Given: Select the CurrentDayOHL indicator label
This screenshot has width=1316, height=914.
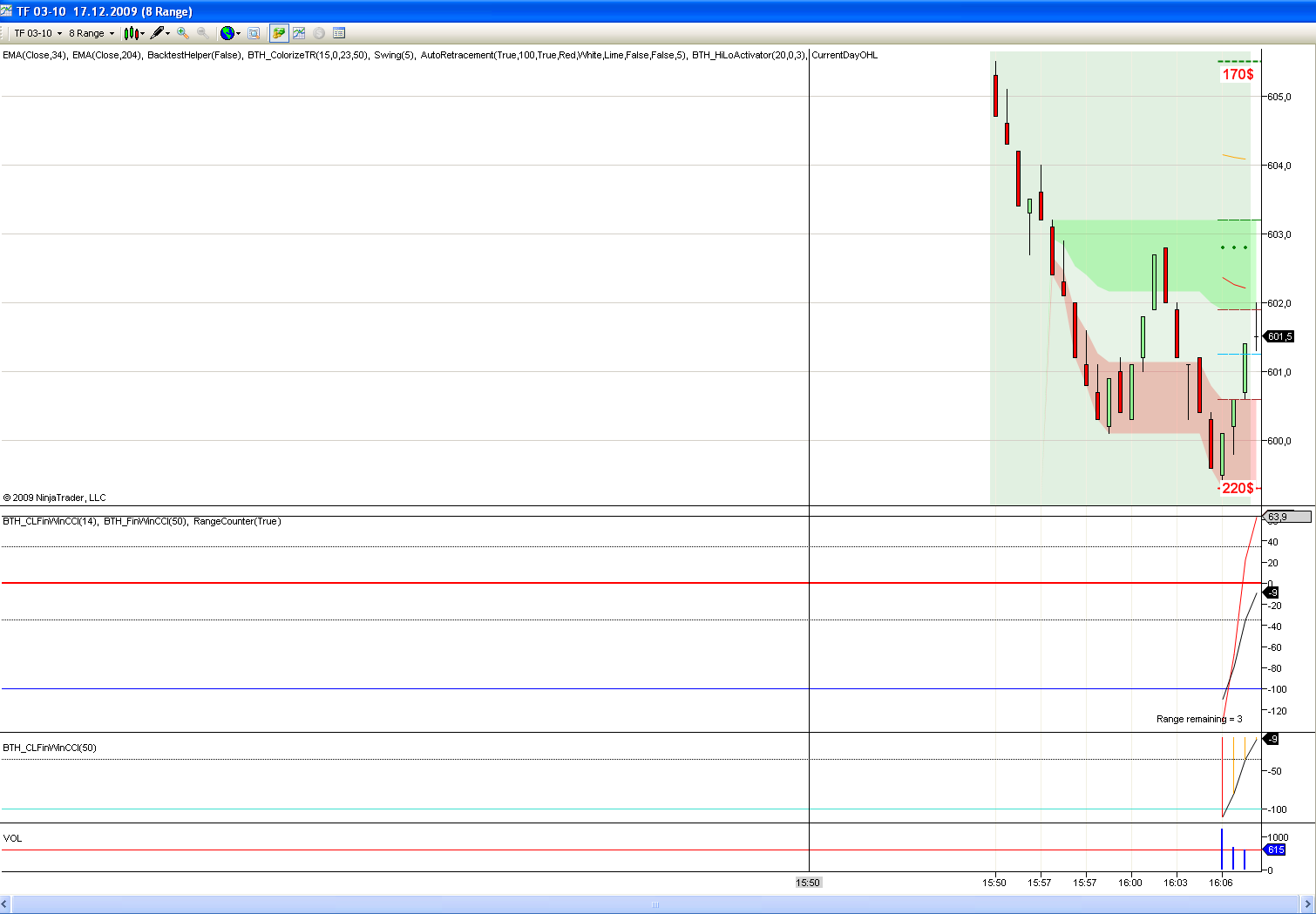Looking at the screenshot, I should 845,55.
